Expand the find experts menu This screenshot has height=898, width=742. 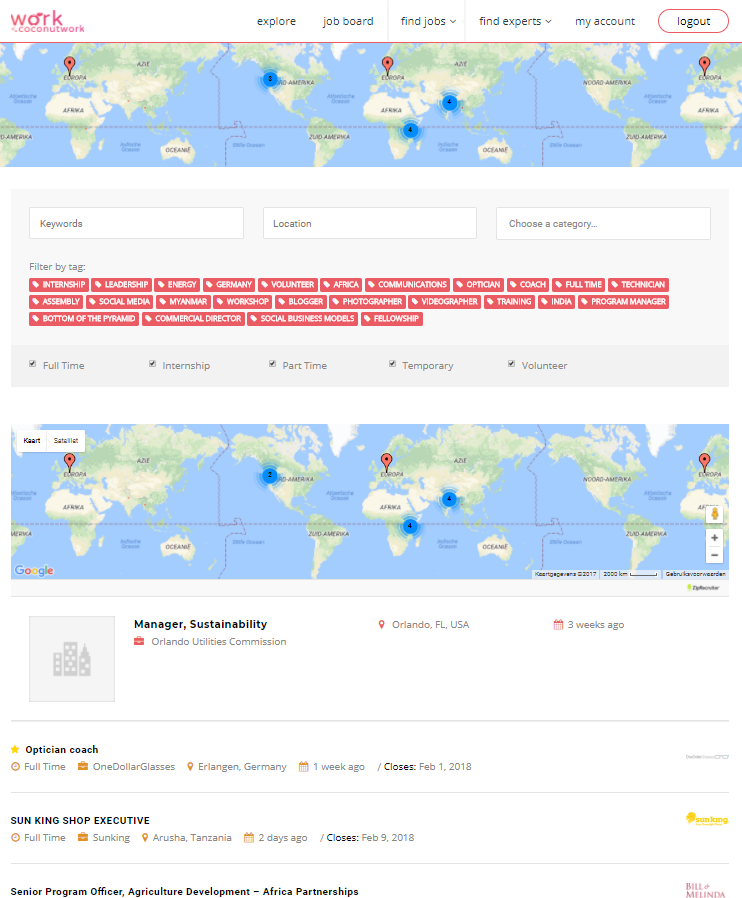pos(515,21)
